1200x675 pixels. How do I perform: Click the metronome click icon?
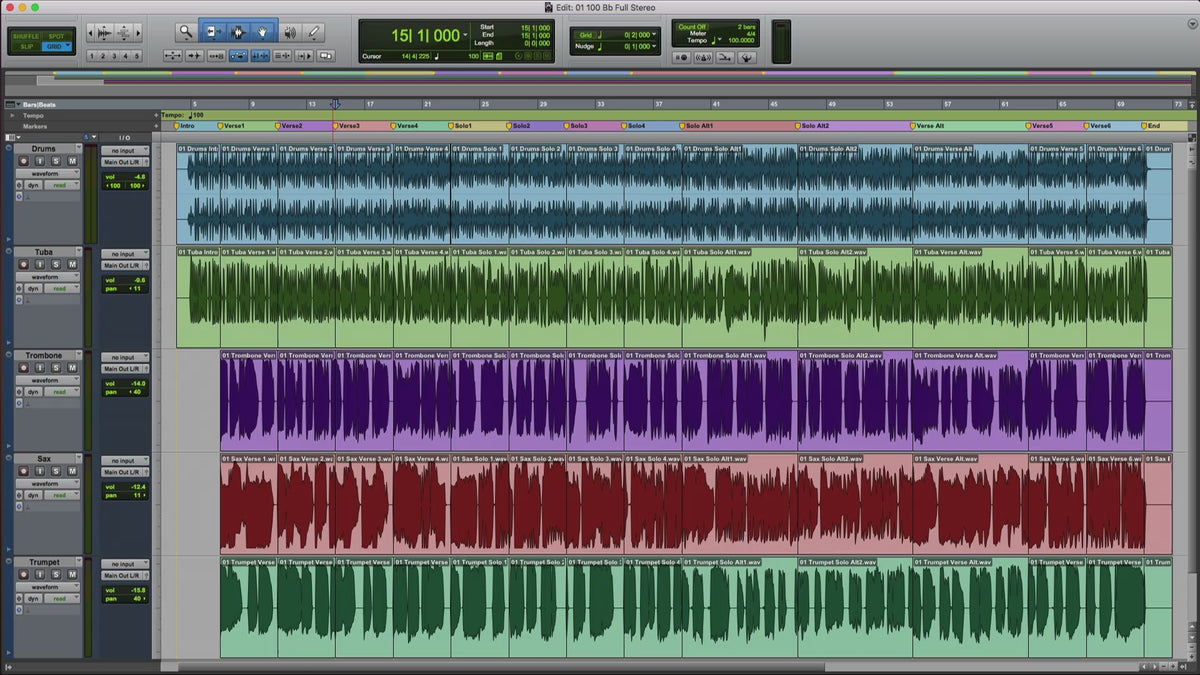coord(702,58)
